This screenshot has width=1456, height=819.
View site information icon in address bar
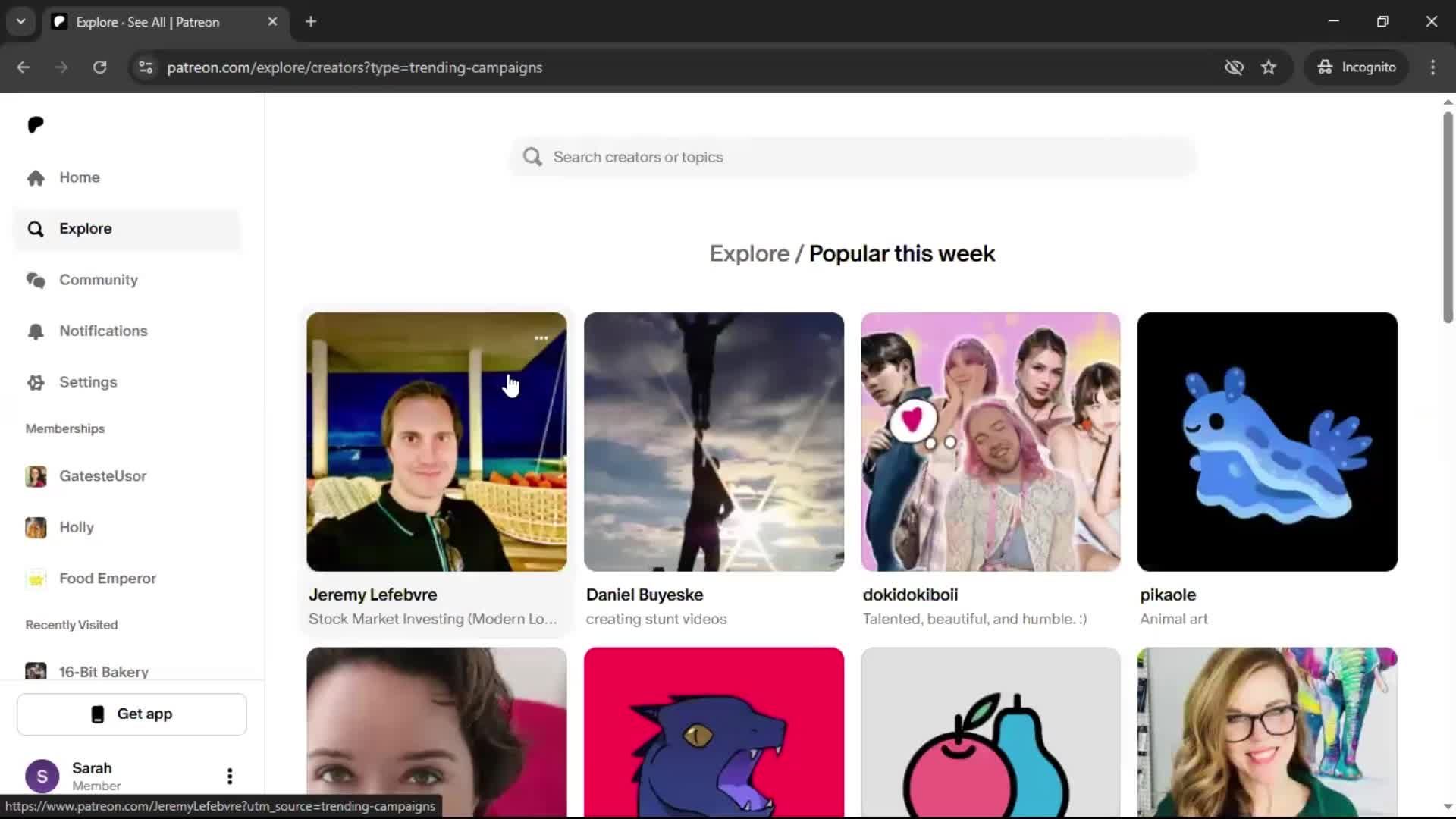tap(146, 67)
